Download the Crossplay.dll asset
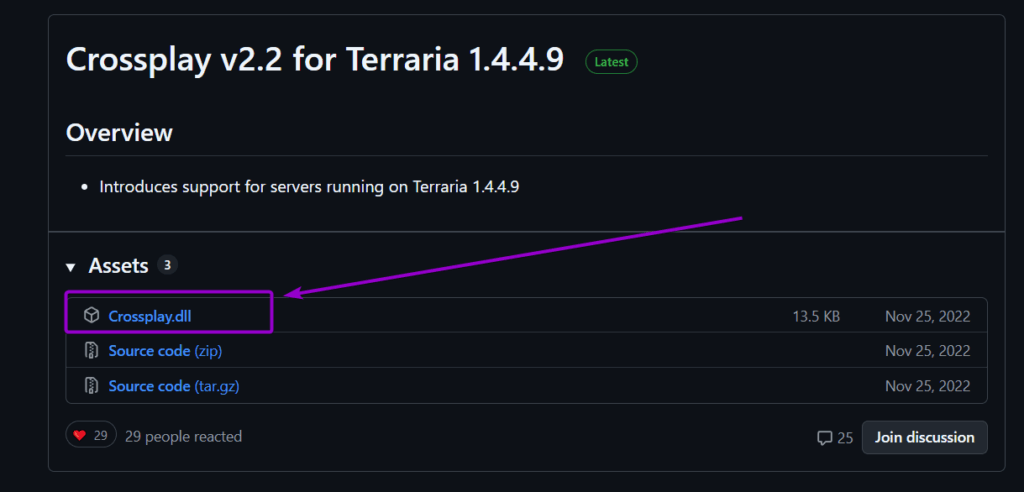This screenshot has width=1024, height=492. pos(150,316)
